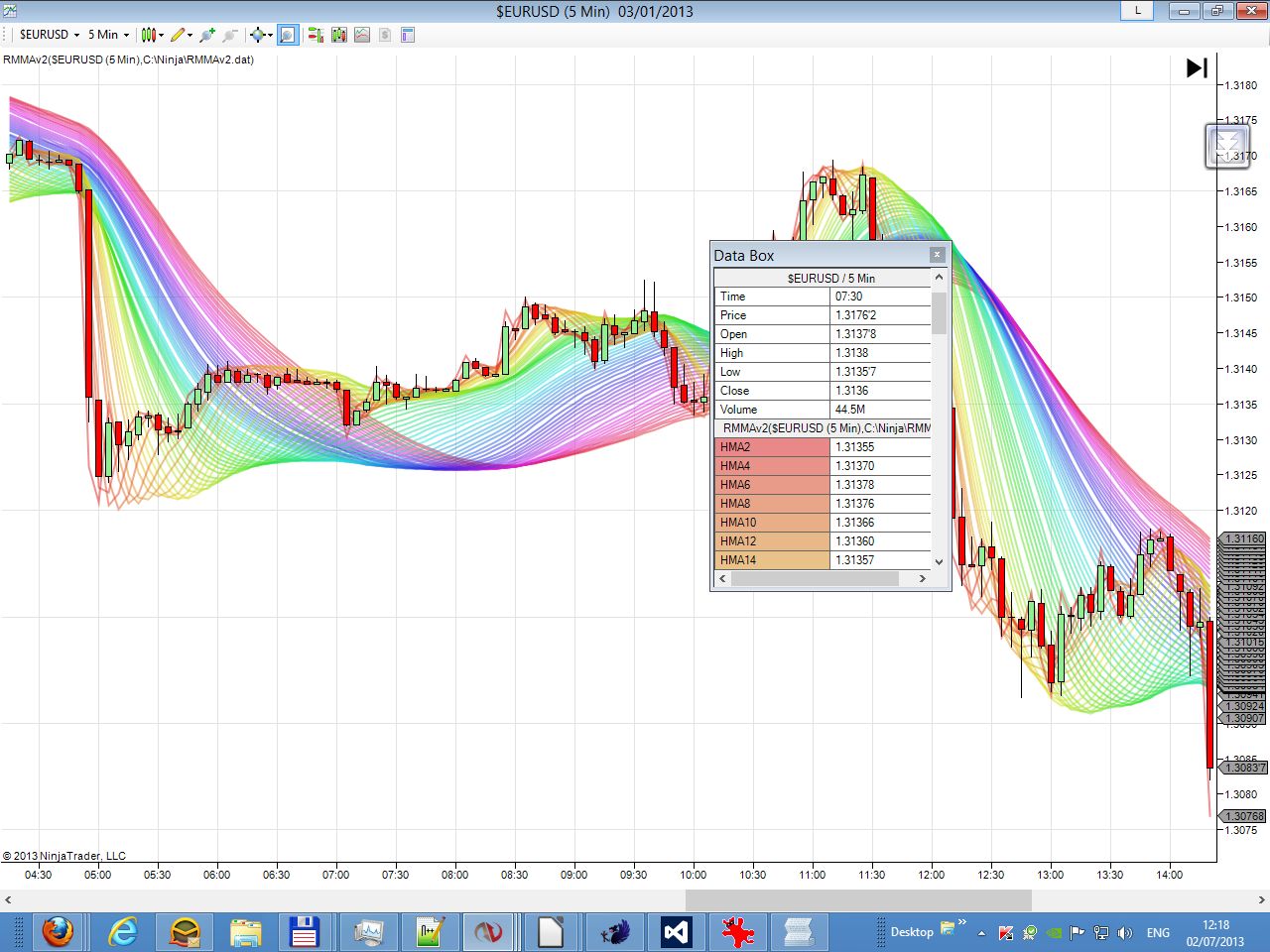Click the 1.31160 price marker on axis
Viewport: 1270px width, 952px height.
1243,538
